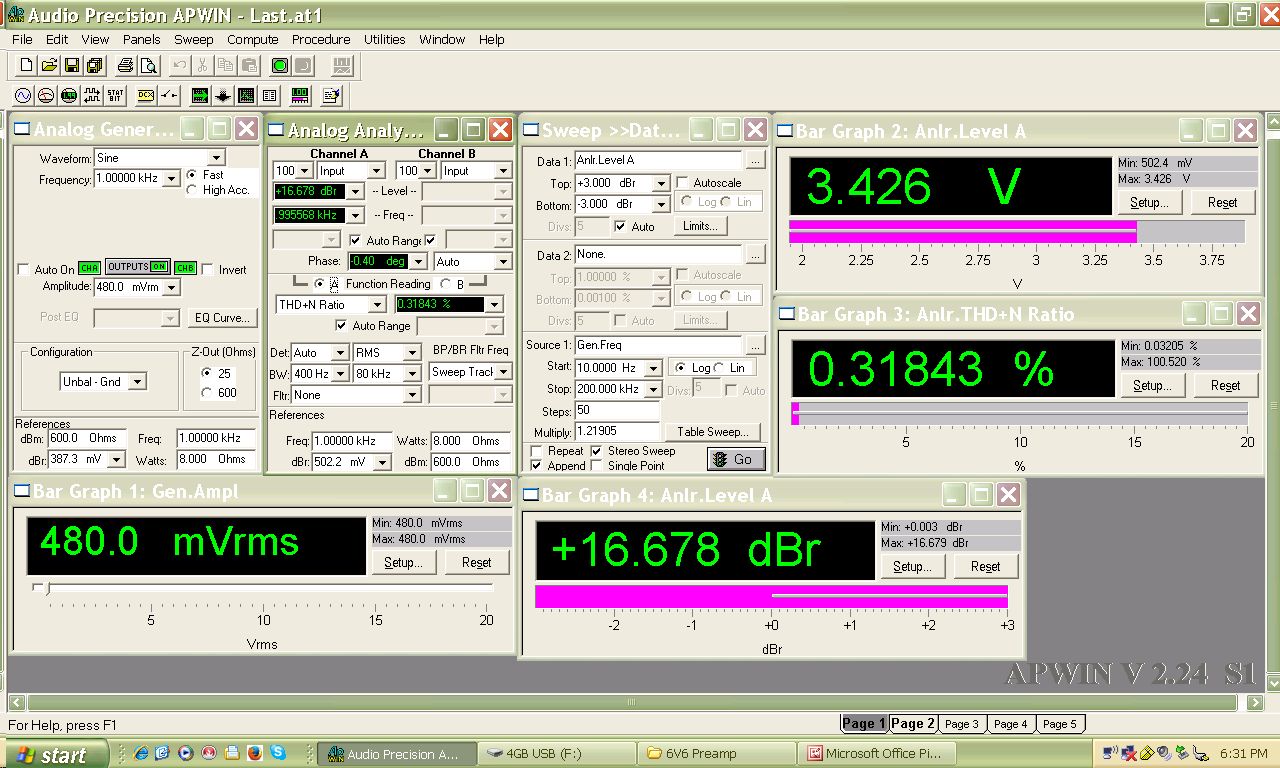The image size is (1280, 768).
Task: Open generator Amplitude units dropdown
Action: click(x=171, y=288)
